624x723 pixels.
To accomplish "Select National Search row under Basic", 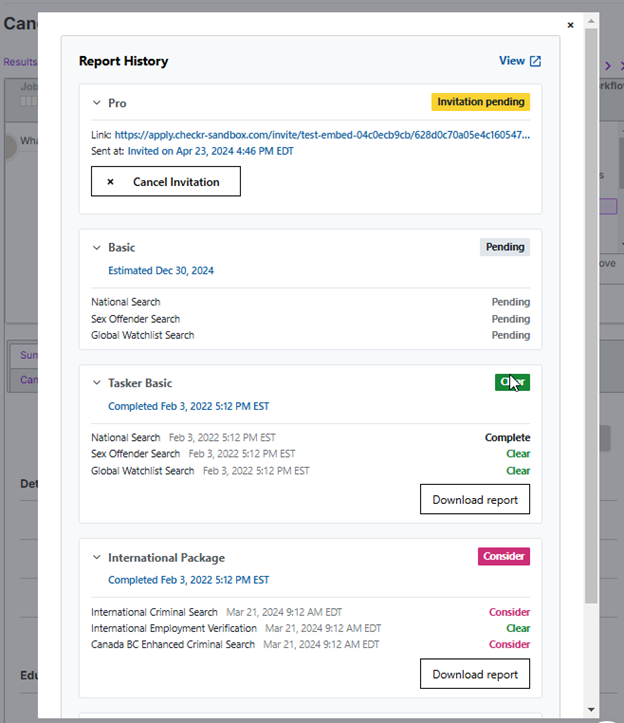I will (x=310, y=302).
